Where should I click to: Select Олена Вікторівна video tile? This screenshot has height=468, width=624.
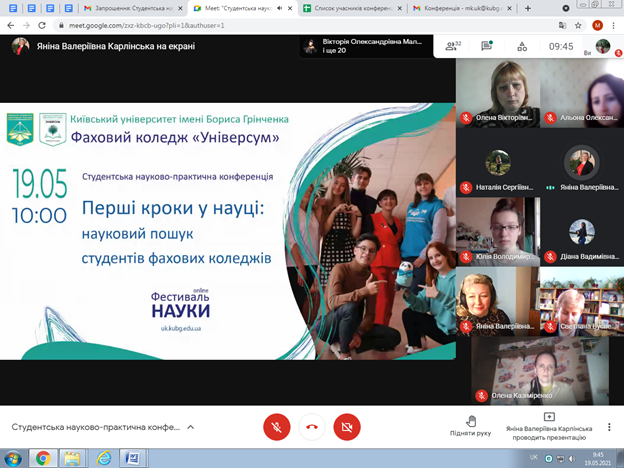coord(497,100)
